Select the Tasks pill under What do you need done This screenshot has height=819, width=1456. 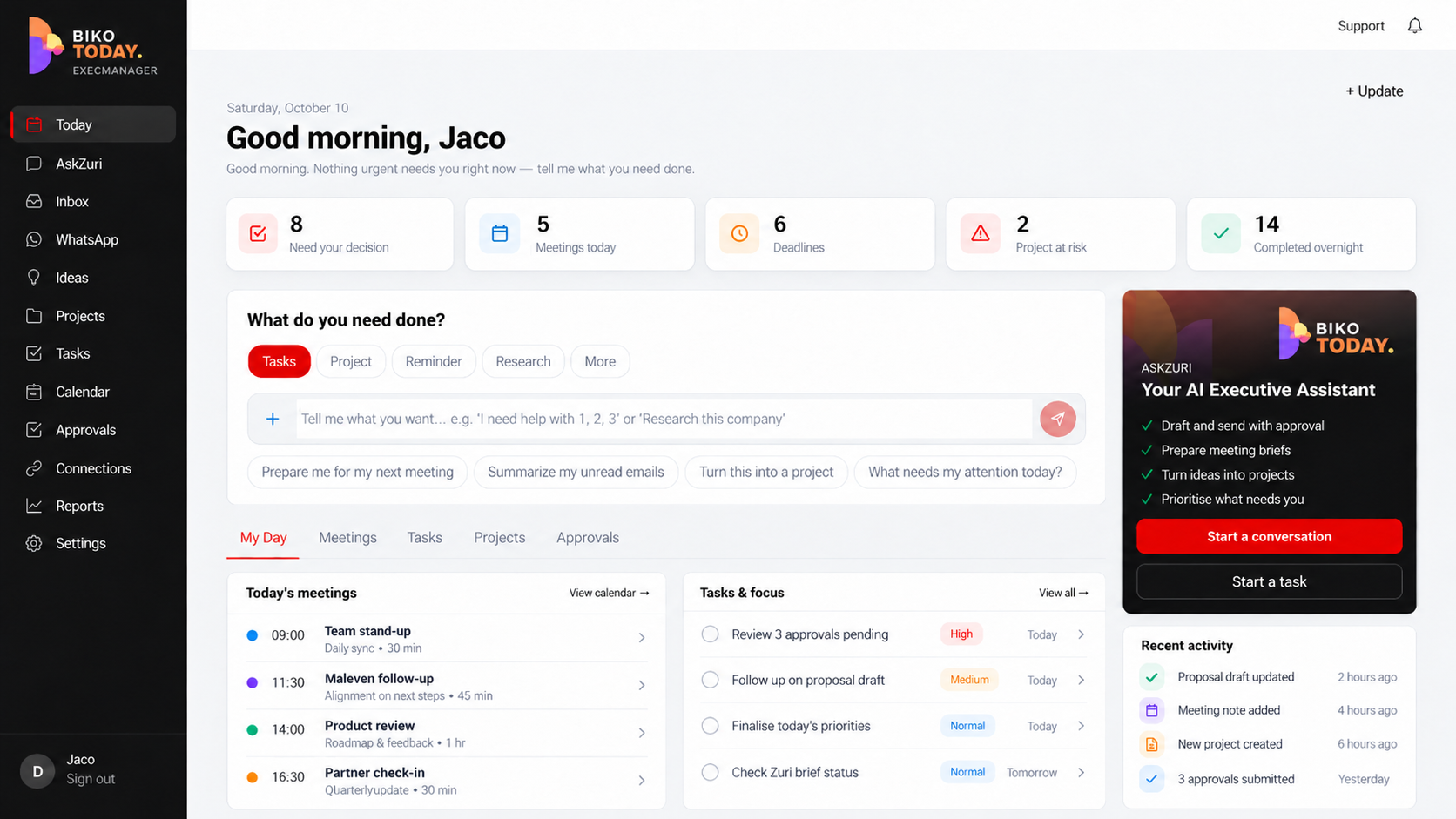point(280,361)
